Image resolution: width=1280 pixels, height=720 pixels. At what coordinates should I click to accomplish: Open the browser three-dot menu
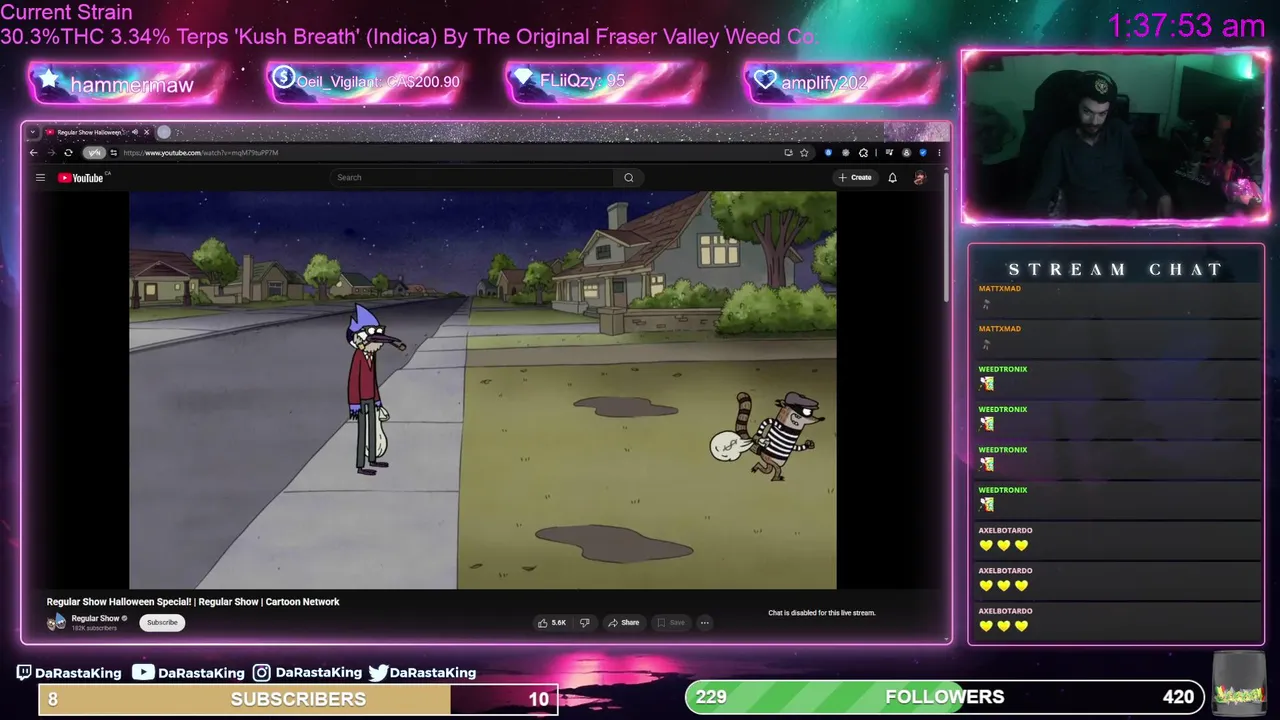pyautogui.click(x=939, y=153)
